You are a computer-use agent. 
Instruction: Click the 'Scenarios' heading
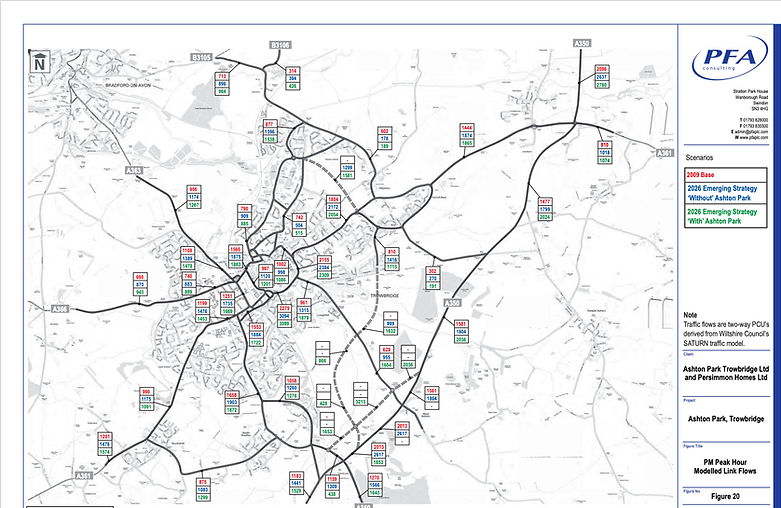click(x=699, y=157)
